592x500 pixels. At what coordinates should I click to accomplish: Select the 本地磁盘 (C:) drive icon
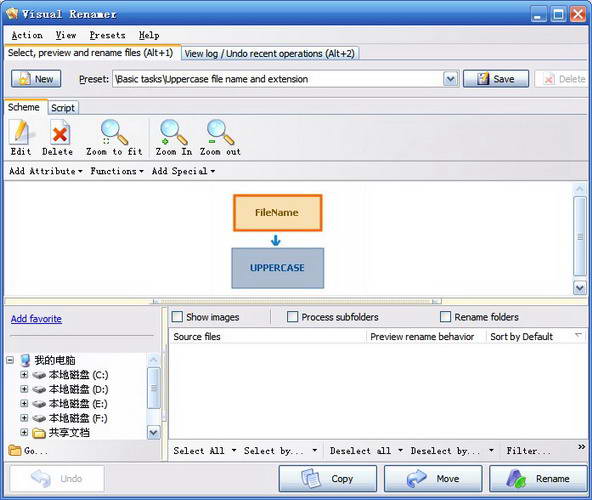[39, 375]
